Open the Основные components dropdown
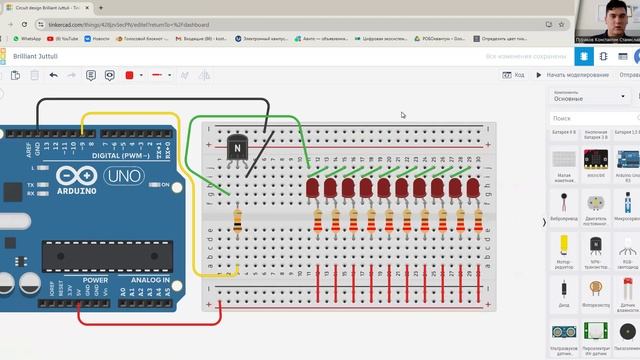Screen dimensions: 640x360 tap(589, 96)
